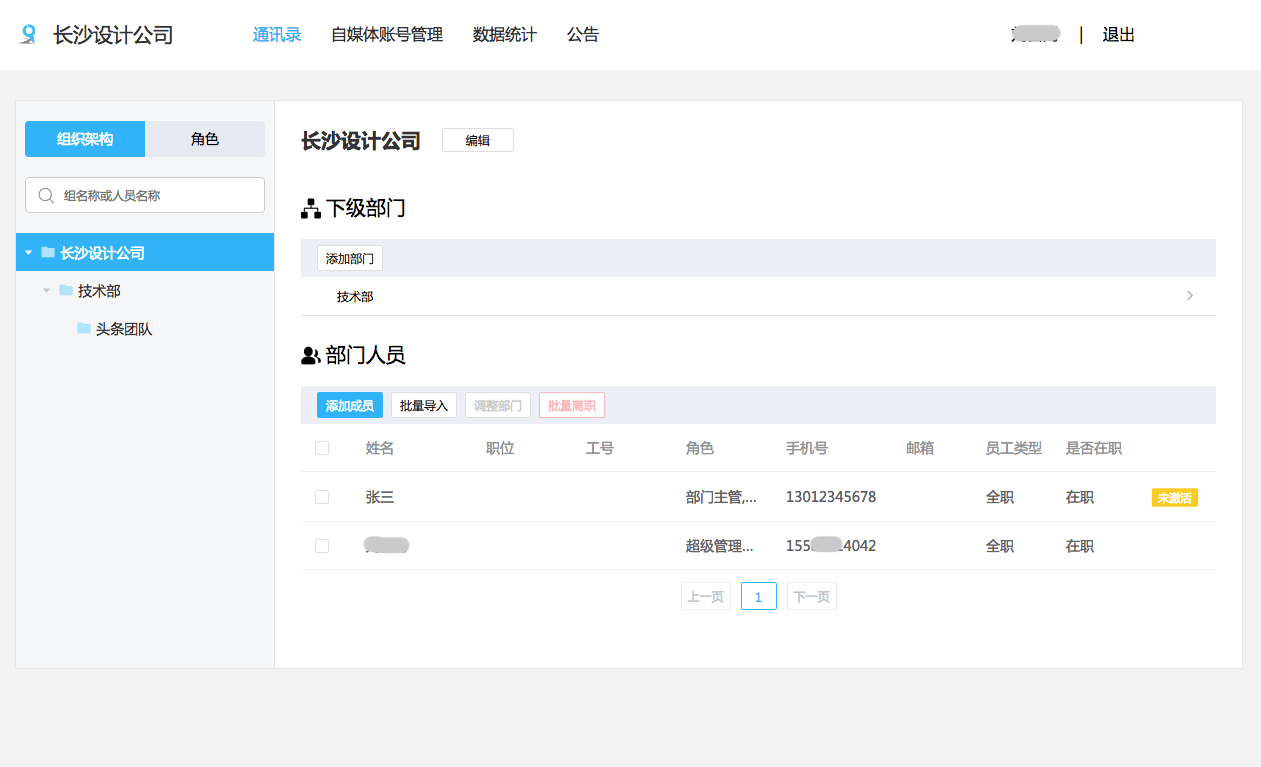The width and height of the screenshot is (1261, 767).
Task: Check the checkbox for member 张三
Action: (x=321, y=496)
